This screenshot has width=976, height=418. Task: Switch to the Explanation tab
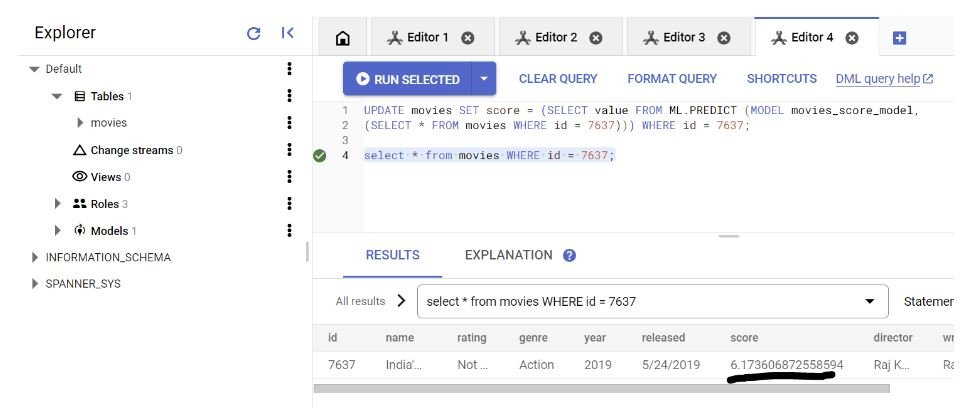pyautogui.click(x=508, y=256)
